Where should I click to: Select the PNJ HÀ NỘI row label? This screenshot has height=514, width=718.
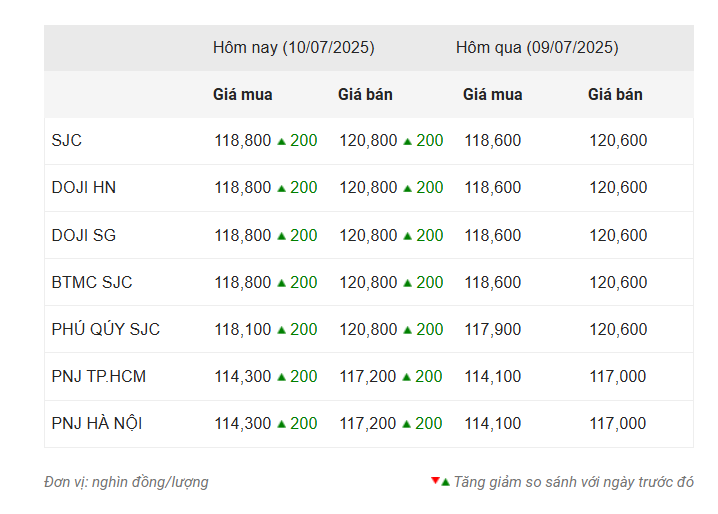coord(97,423)
